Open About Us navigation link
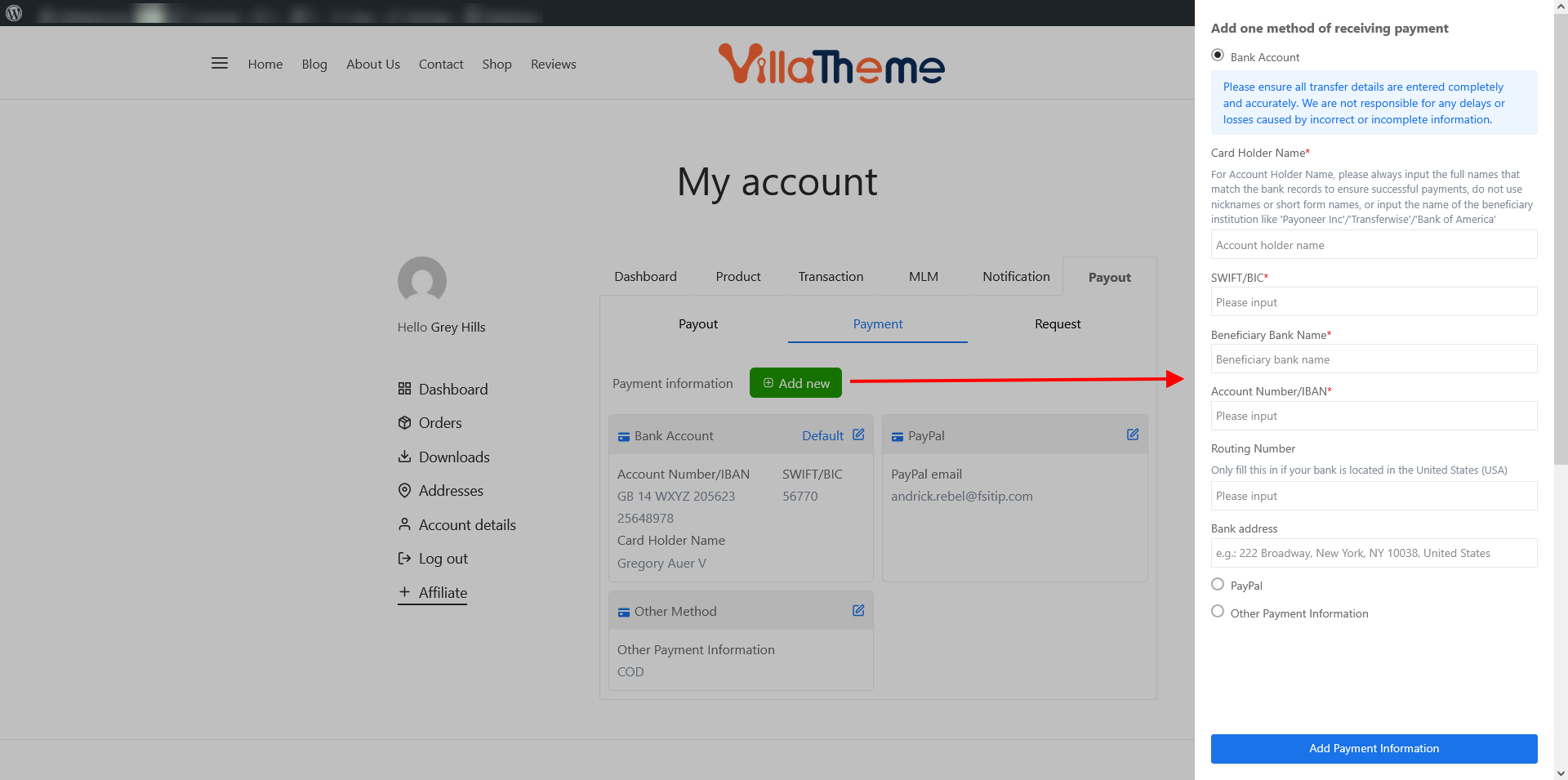1568x780 pixels. click(373, 64)
